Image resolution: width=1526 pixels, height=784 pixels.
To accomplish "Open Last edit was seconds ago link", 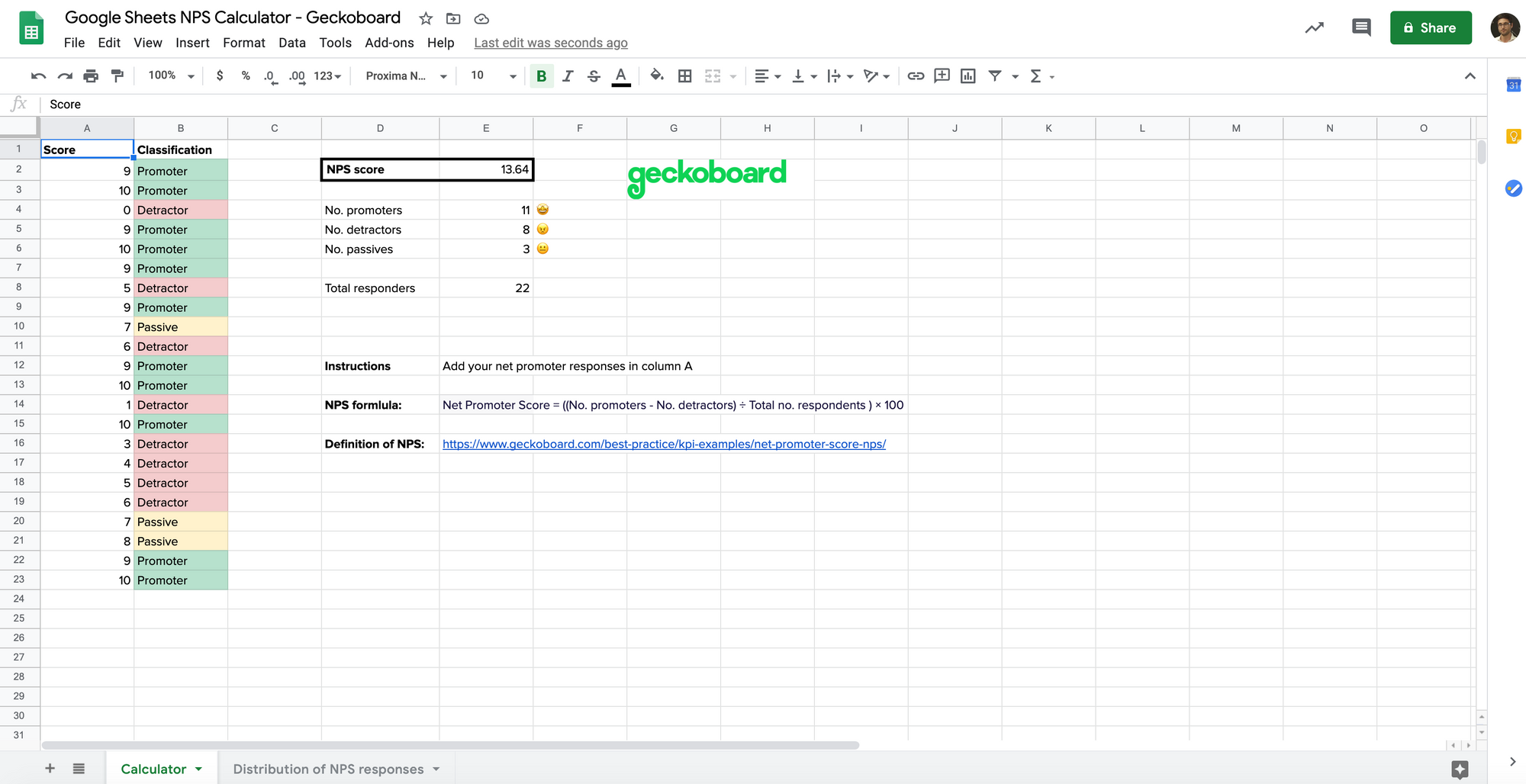I will [x=551, y=43].
